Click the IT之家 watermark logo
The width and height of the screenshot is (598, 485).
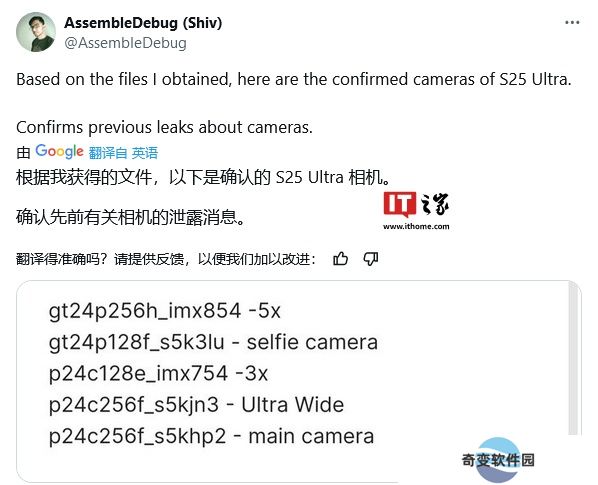(416, 204)
